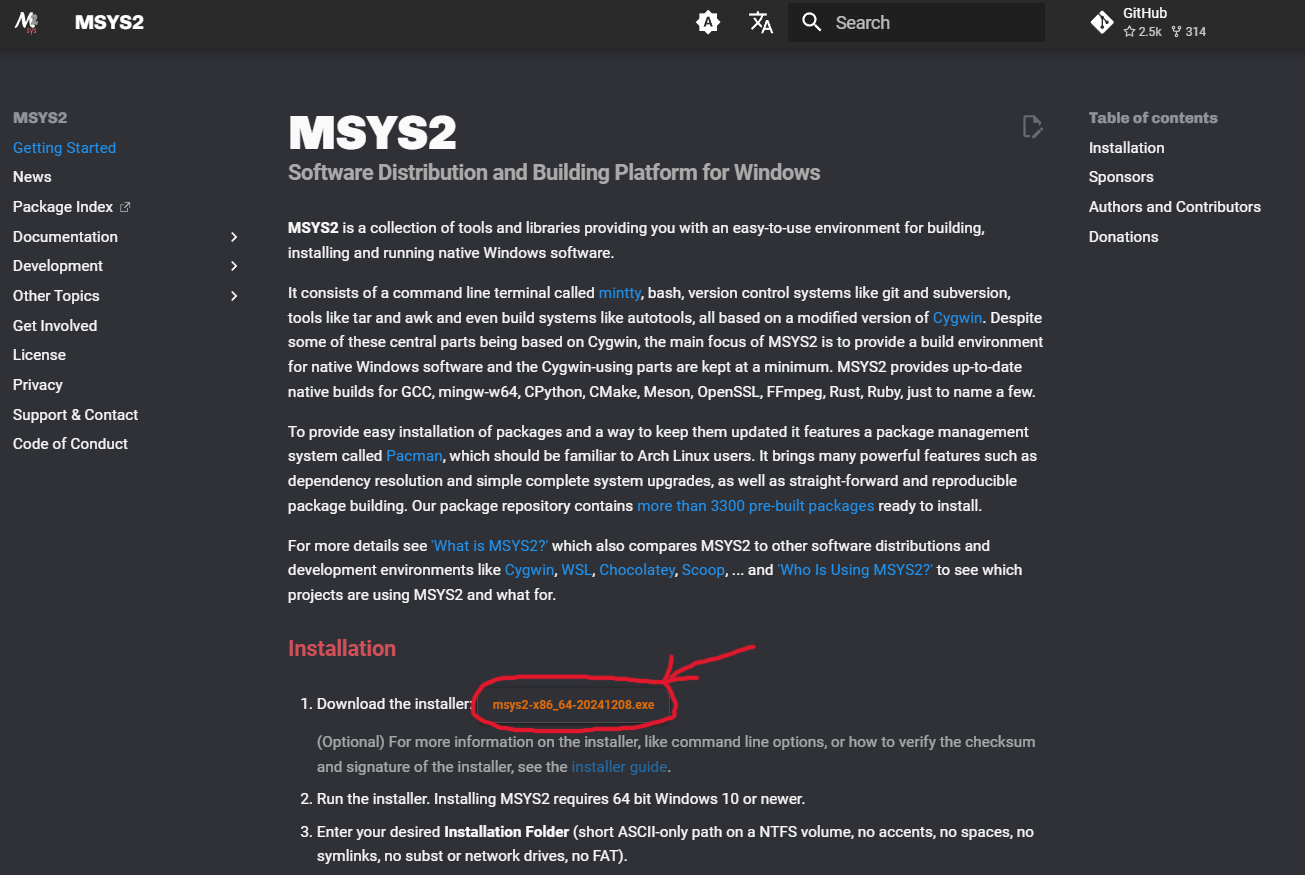Open the installer guide link

click(x=619, y=767)
